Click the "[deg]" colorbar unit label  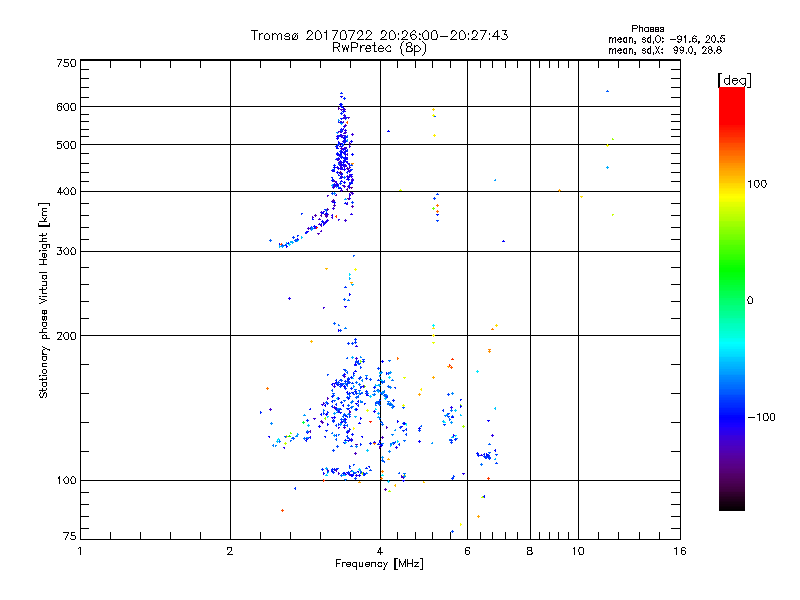[734, 80]
